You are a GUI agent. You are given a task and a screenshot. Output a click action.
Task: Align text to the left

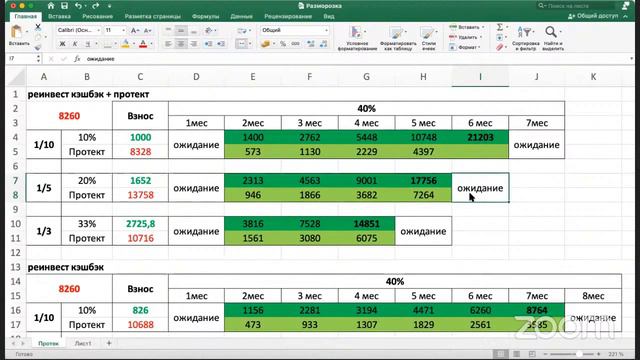[x=168, y=44]
